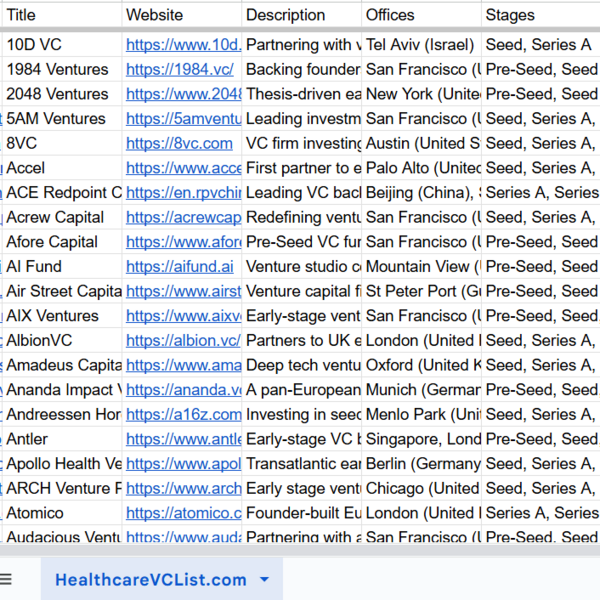Screen dimensions: 600x600
Task: Select the Acrew Capital title cell
Action: pyautogui.click(x=62, y=217)
